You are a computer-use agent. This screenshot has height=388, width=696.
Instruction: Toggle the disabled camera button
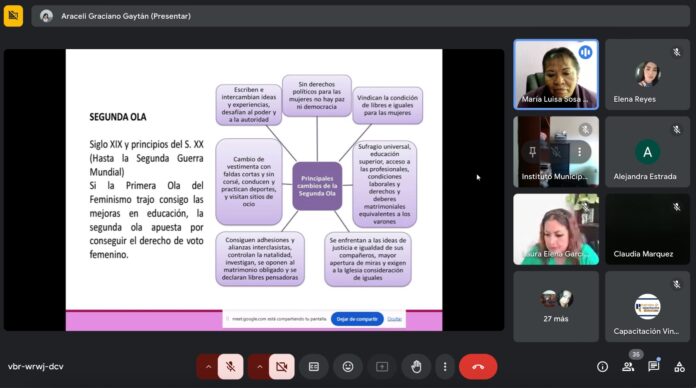coord(281,367)
